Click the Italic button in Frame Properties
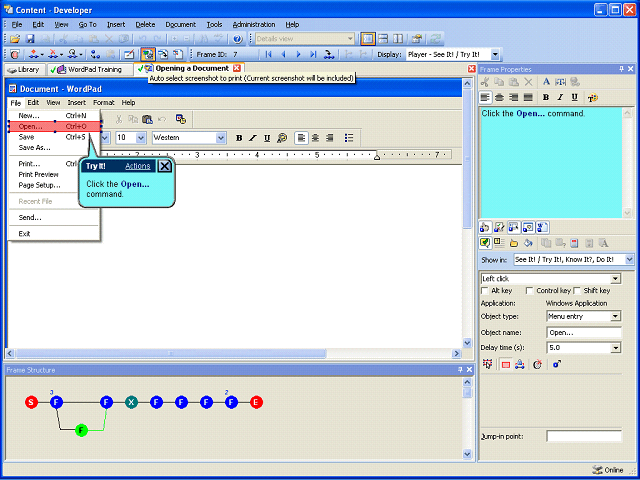 tap(560, 97)
